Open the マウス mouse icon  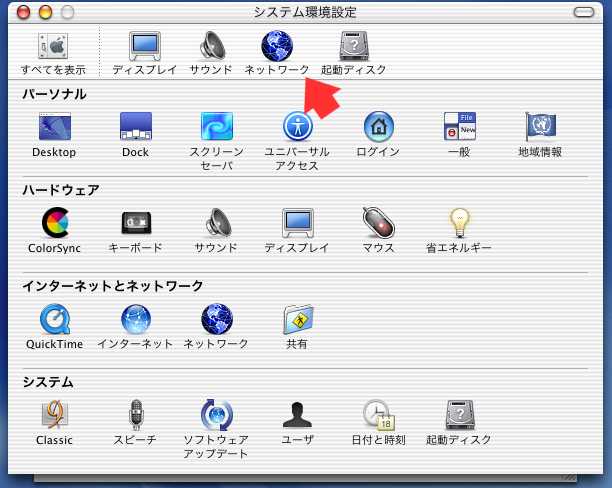378,223
